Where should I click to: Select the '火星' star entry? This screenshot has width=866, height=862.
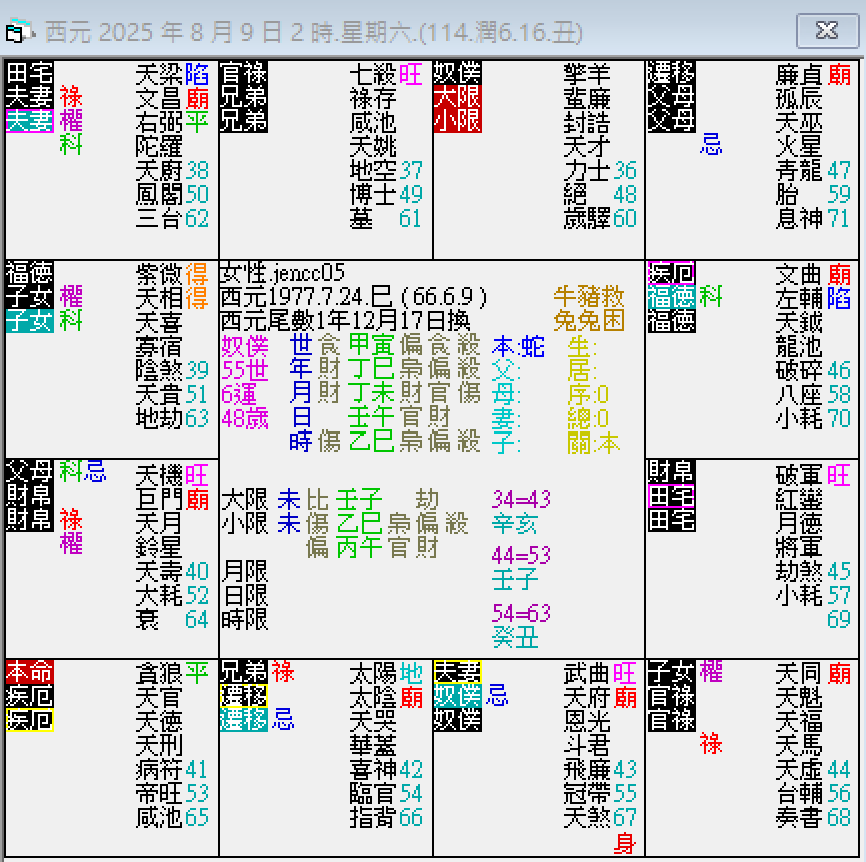[x=799, y=146]
